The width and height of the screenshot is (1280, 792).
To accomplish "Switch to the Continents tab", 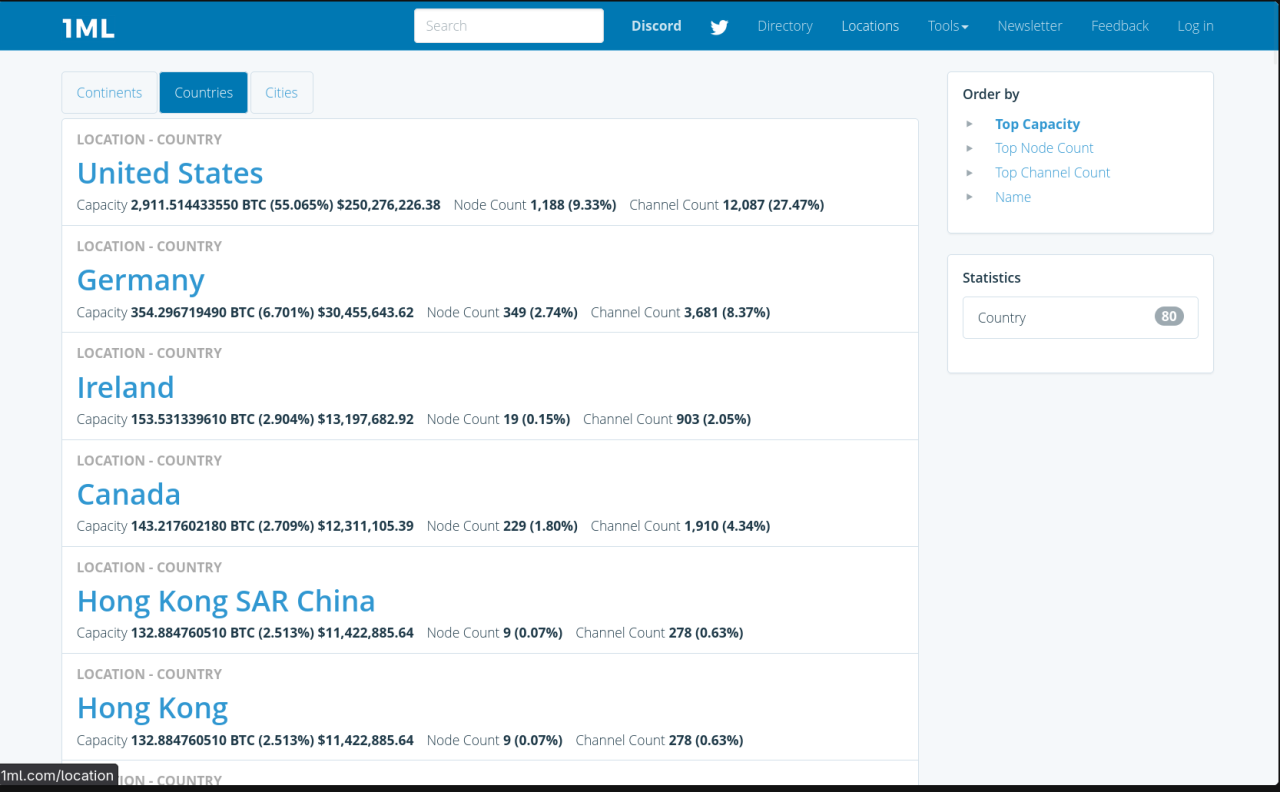I will [x=109, y=92].
